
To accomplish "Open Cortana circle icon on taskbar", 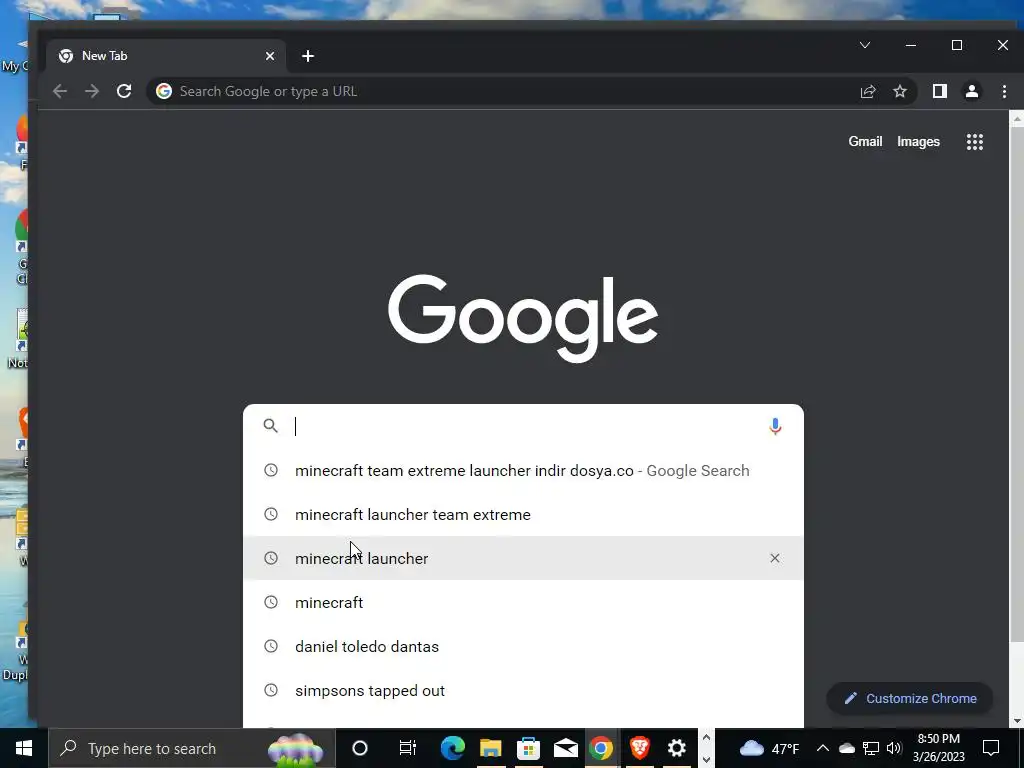I will [x=360, y=748].
